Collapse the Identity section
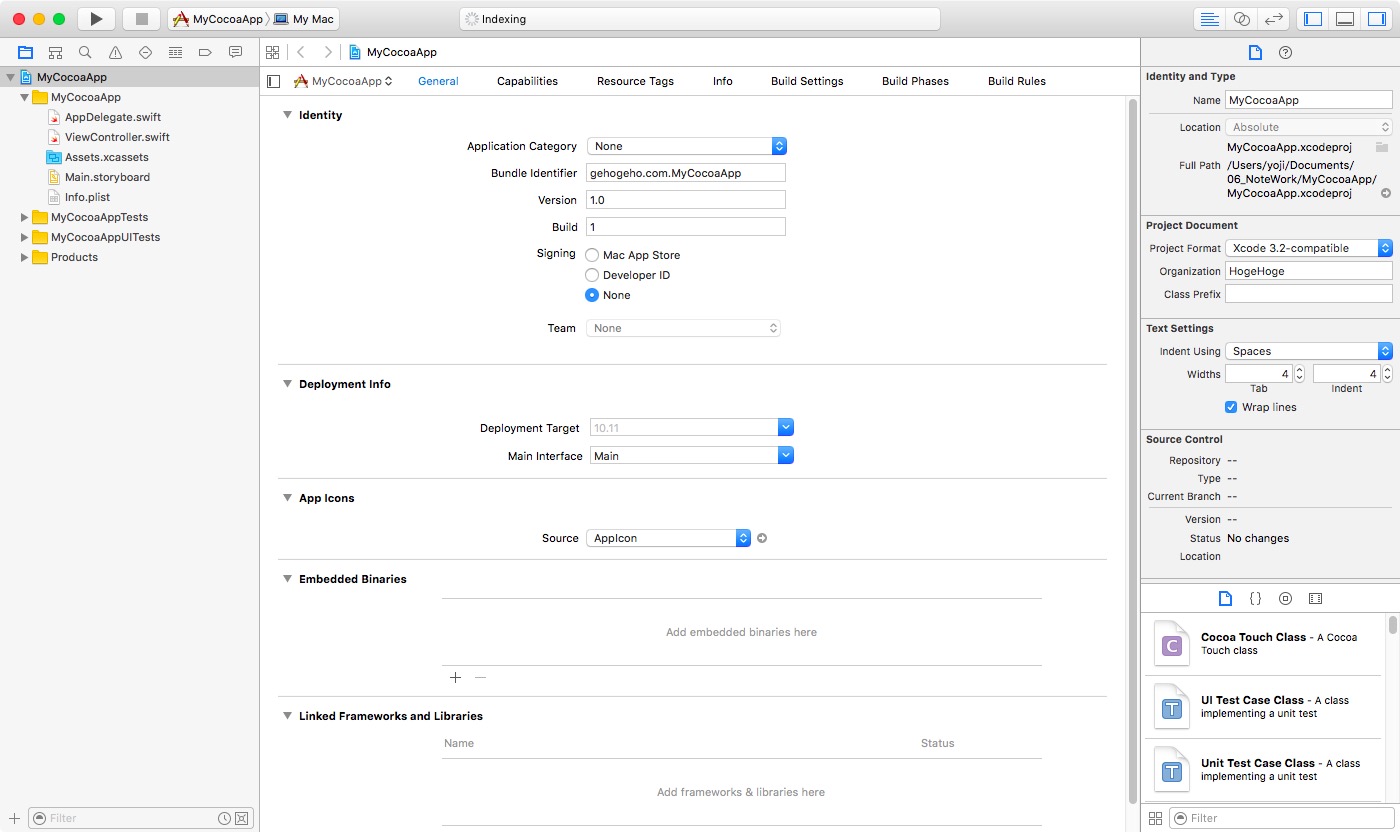Screen dimensions: 1400x832 pyautogui.click(x=287, y=115)
